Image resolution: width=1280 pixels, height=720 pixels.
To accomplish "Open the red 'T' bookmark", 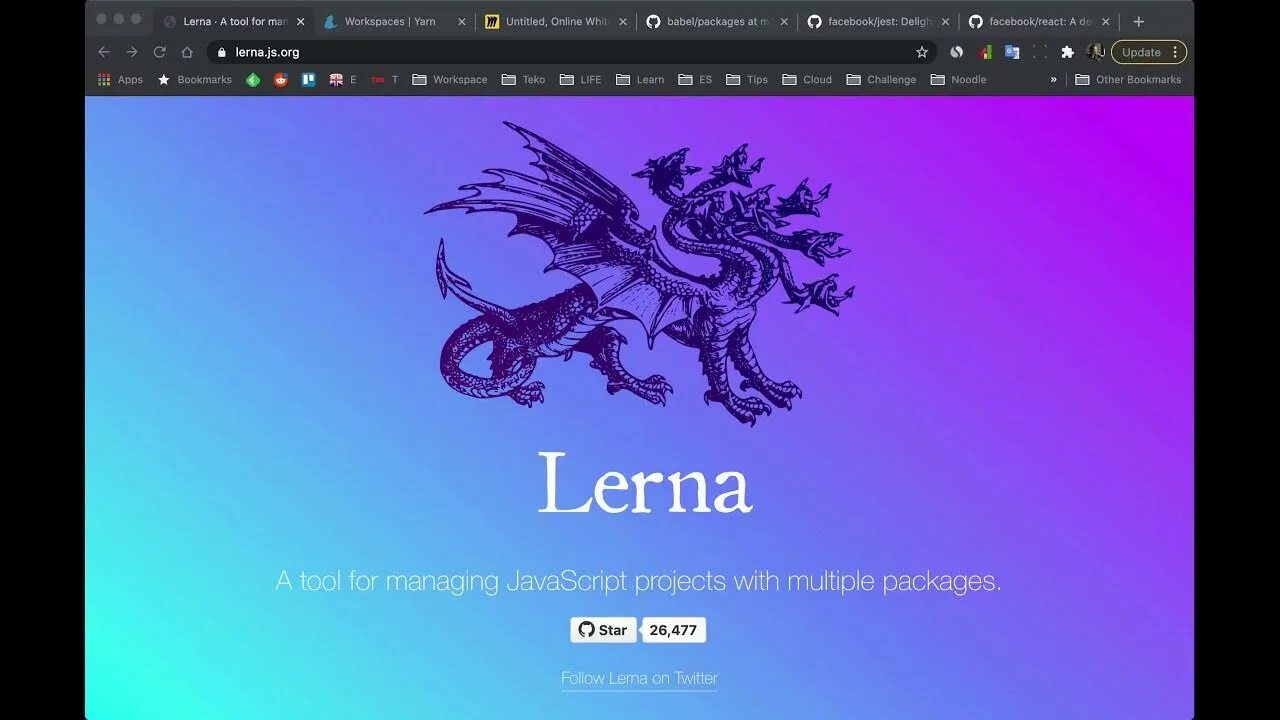I will tap(385, 79).
